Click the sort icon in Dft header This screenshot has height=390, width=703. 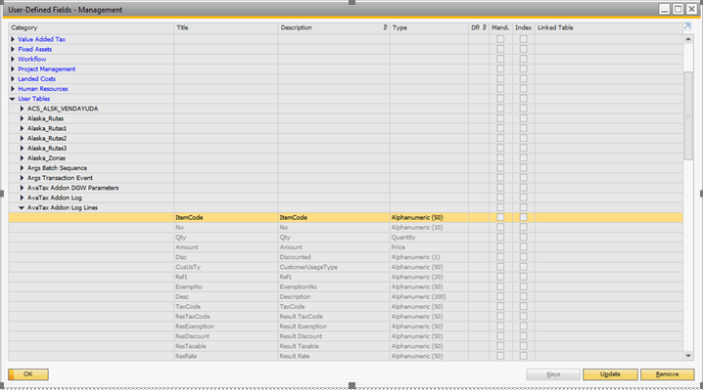[x=484, y=27]
